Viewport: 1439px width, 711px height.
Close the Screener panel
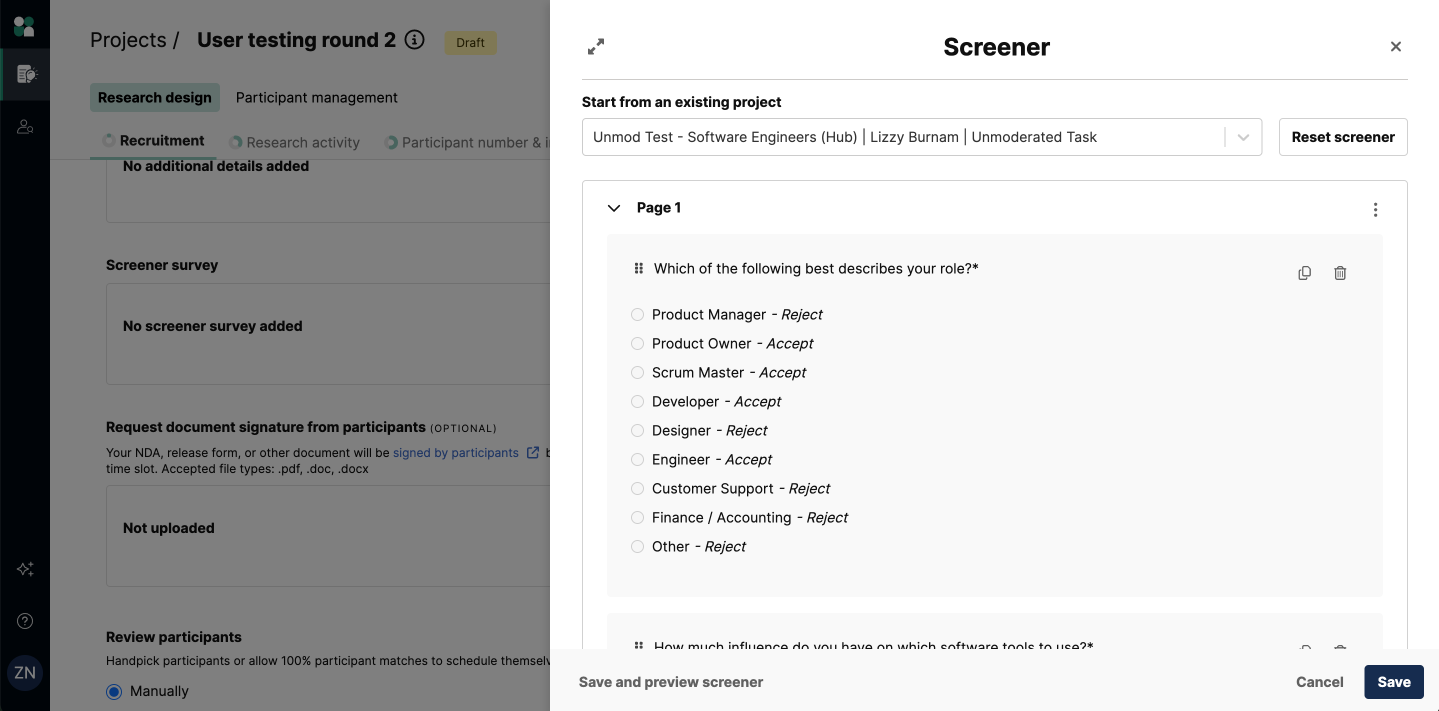click(1396, 47)
